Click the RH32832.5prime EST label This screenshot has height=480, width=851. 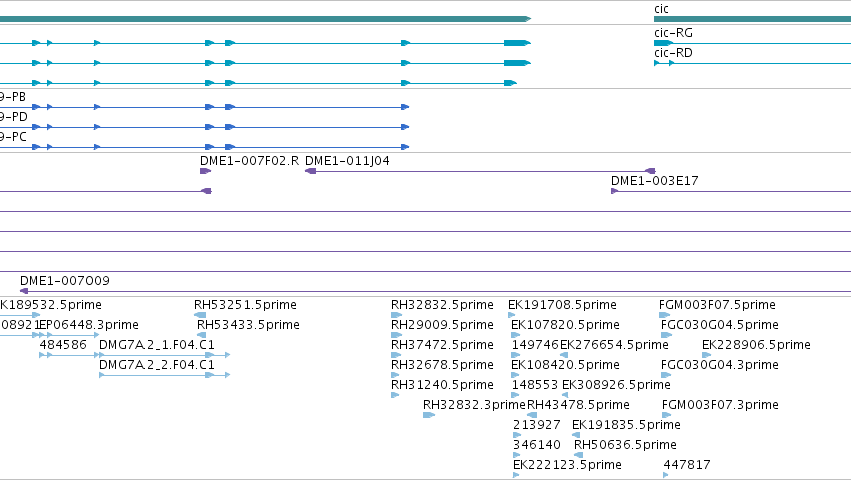tap(442, 305)
